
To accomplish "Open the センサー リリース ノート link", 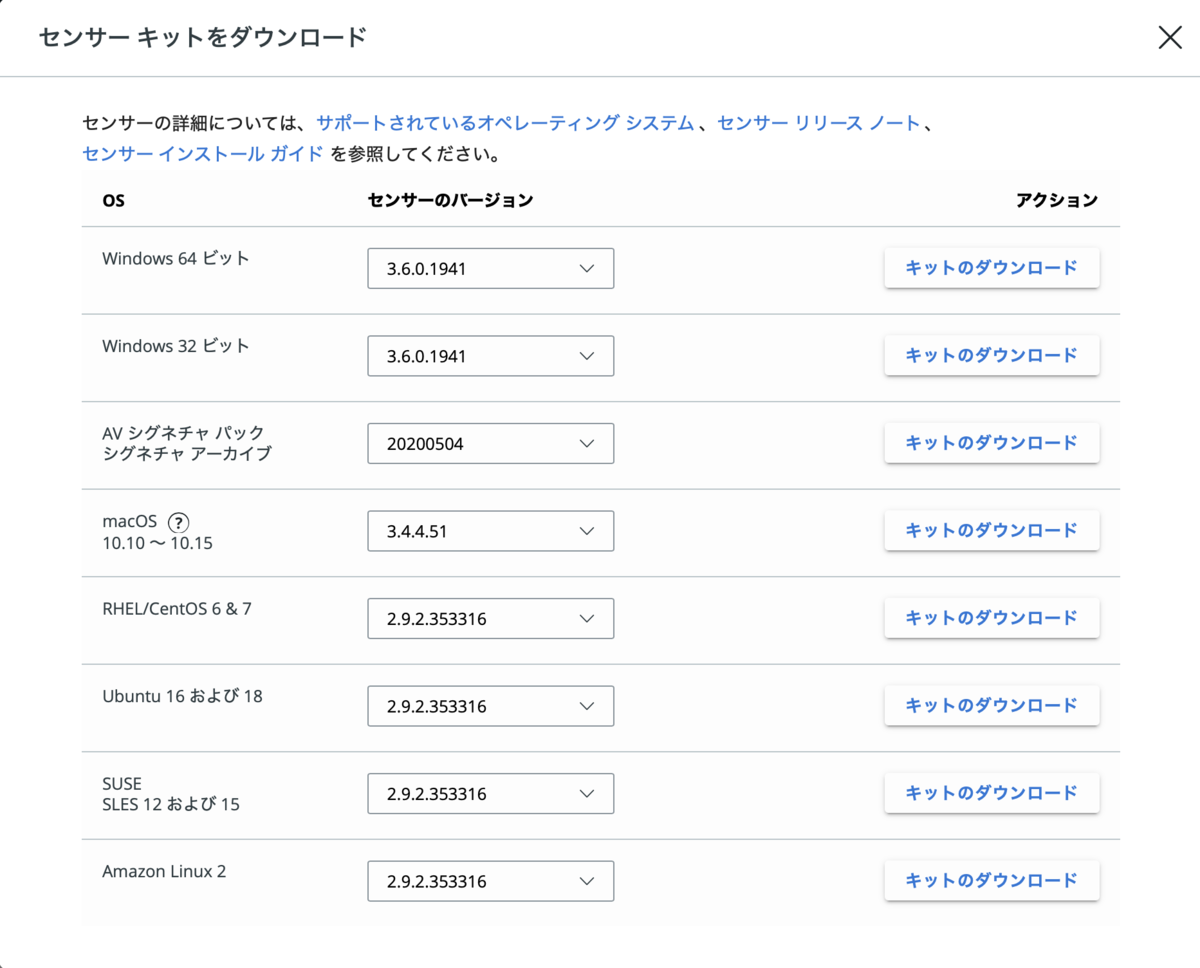I will (x=819, y=123).
